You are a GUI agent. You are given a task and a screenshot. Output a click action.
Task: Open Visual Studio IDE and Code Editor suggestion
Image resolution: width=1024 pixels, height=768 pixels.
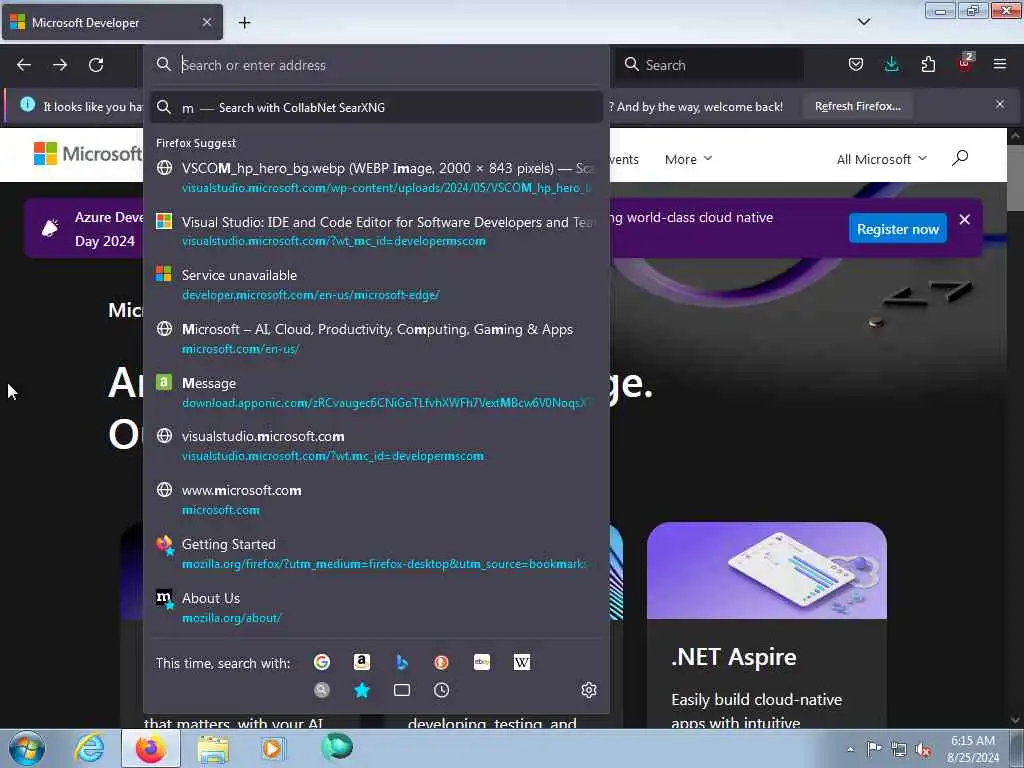(x=377, y=231)
